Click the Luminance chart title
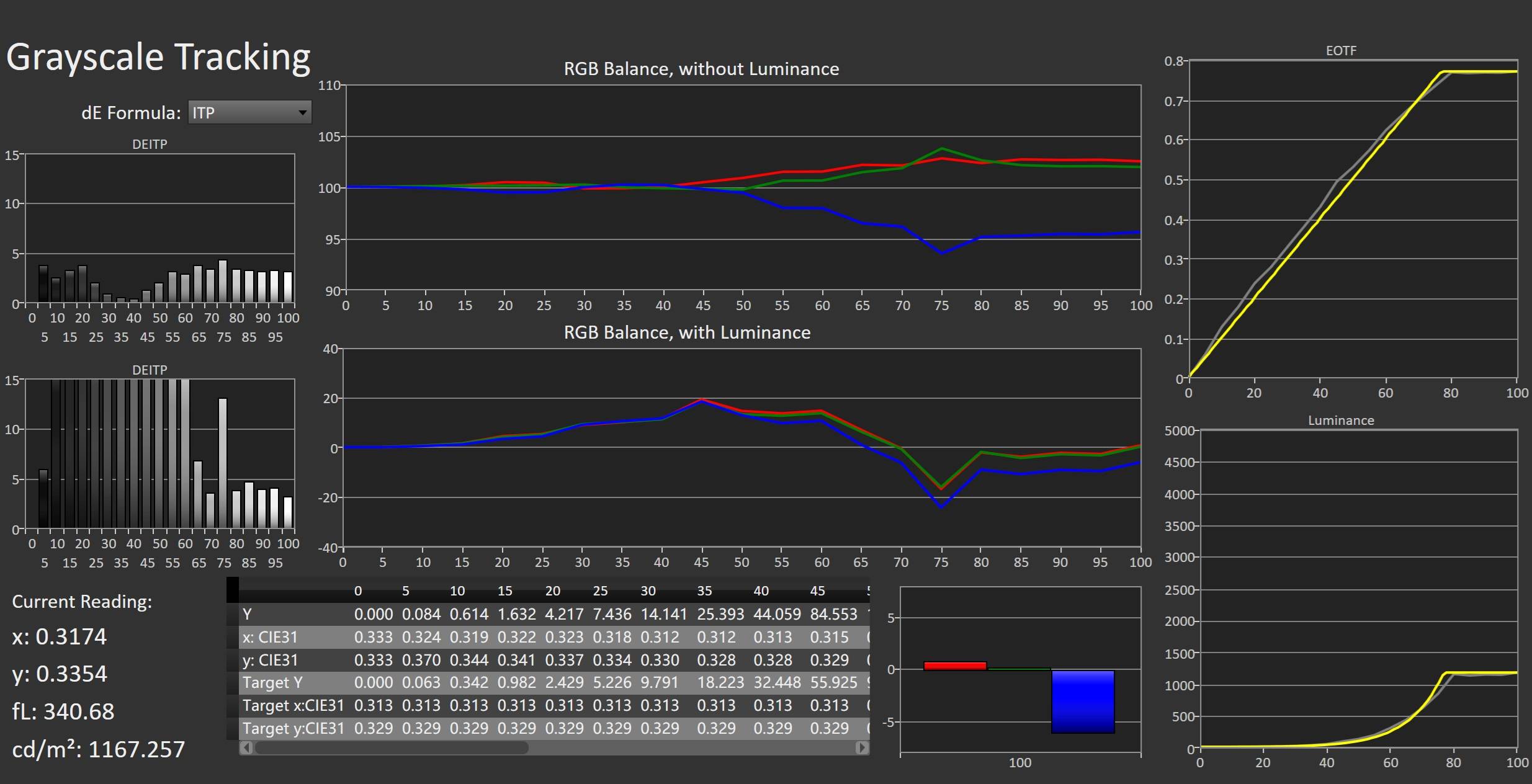 [1340, 421]
